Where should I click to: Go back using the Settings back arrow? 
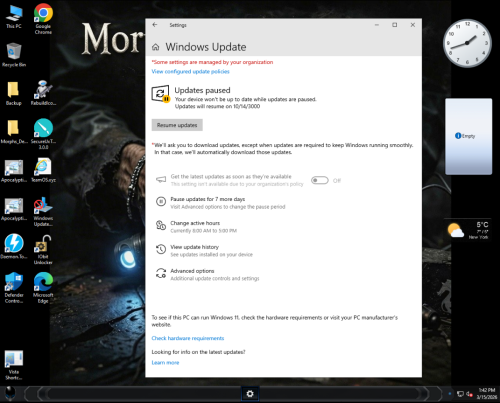pos(155,25)
